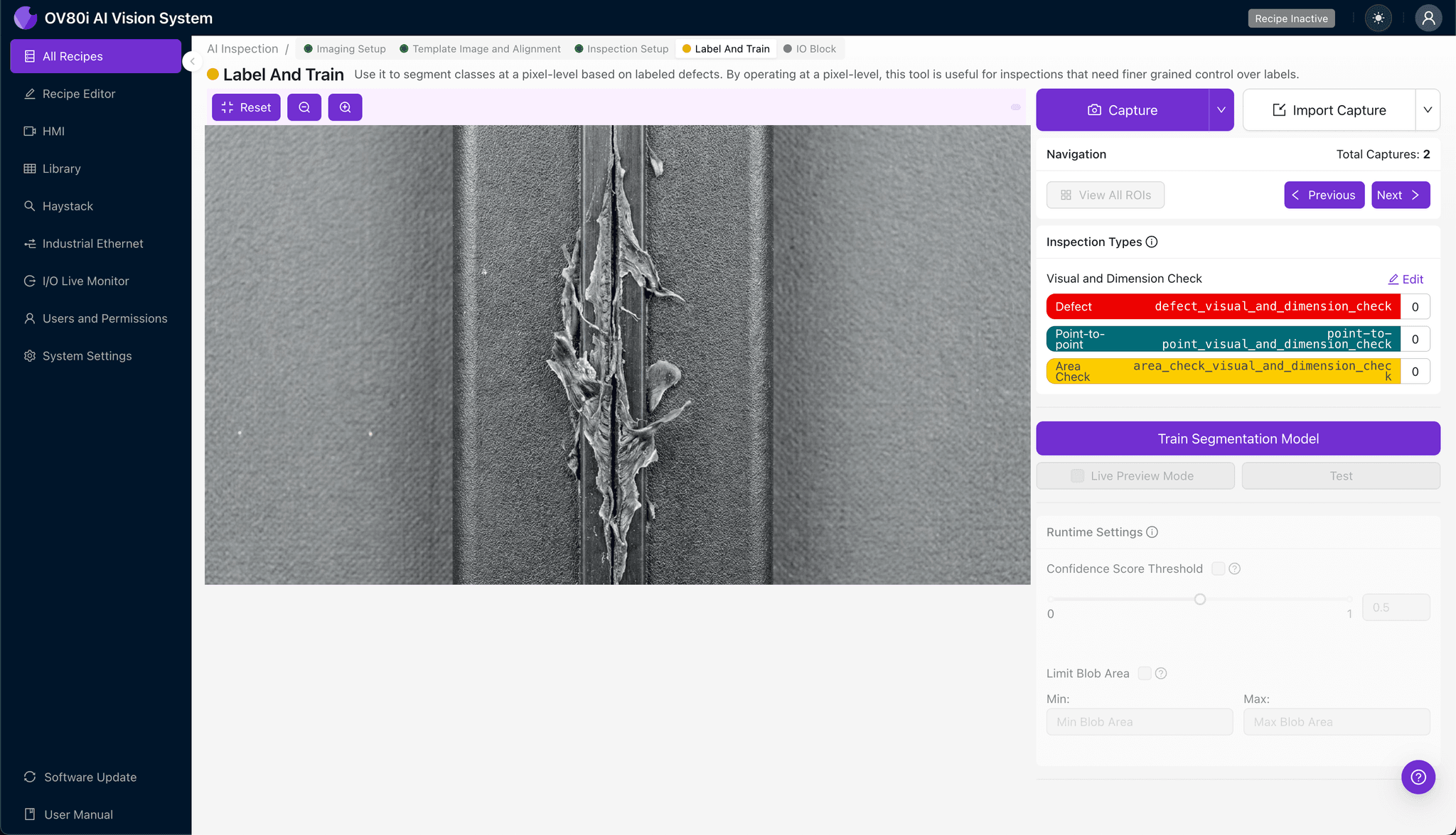Image resolution: width=1456 pixels, height=835 pixels.
Task: Switch to Inspection Setup step
Action: coord(621,48)
